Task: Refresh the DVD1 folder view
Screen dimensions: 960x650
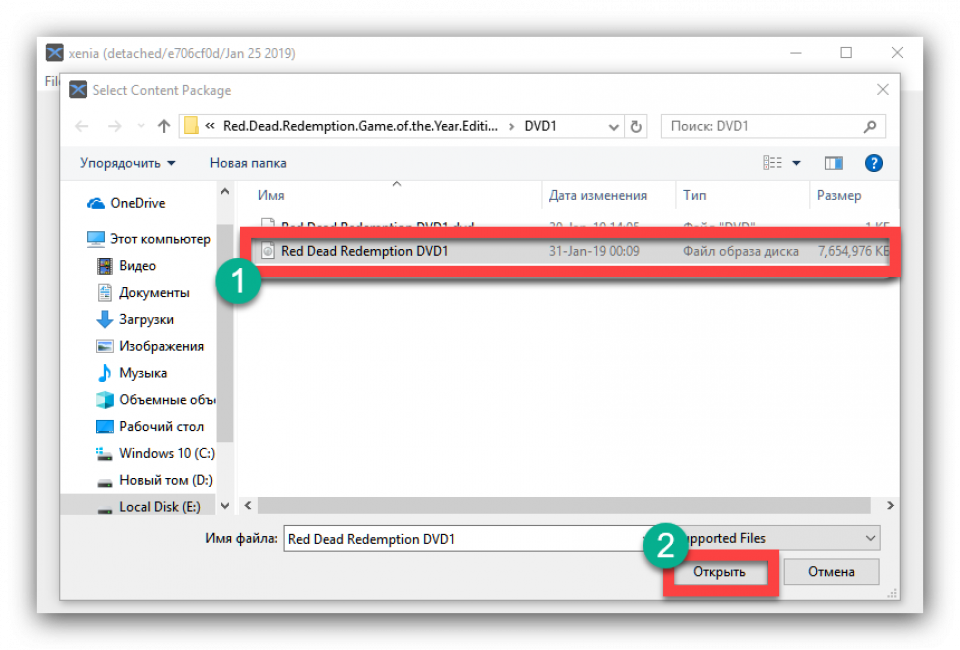Action: click(x=636, y=127)
